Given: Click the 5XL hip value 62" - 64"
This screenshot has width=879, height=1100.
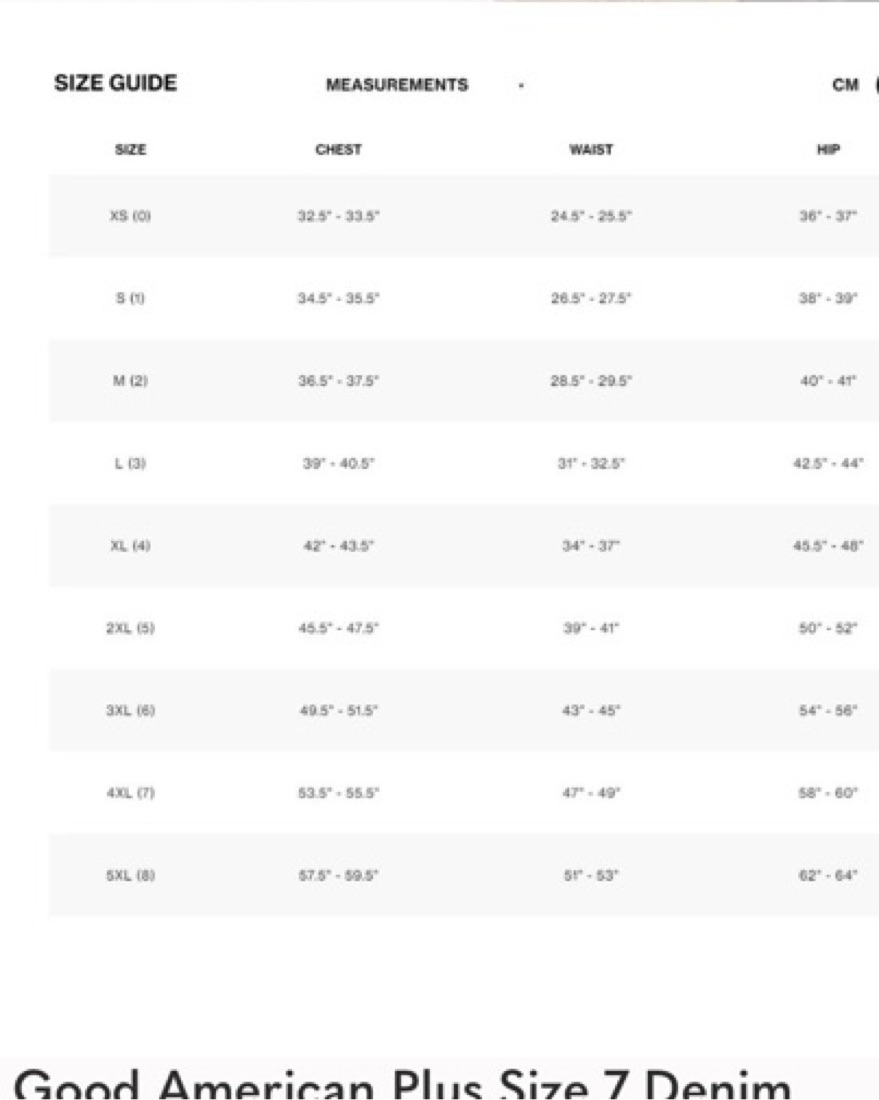Looking at the screenshot, I should point(828,876).
